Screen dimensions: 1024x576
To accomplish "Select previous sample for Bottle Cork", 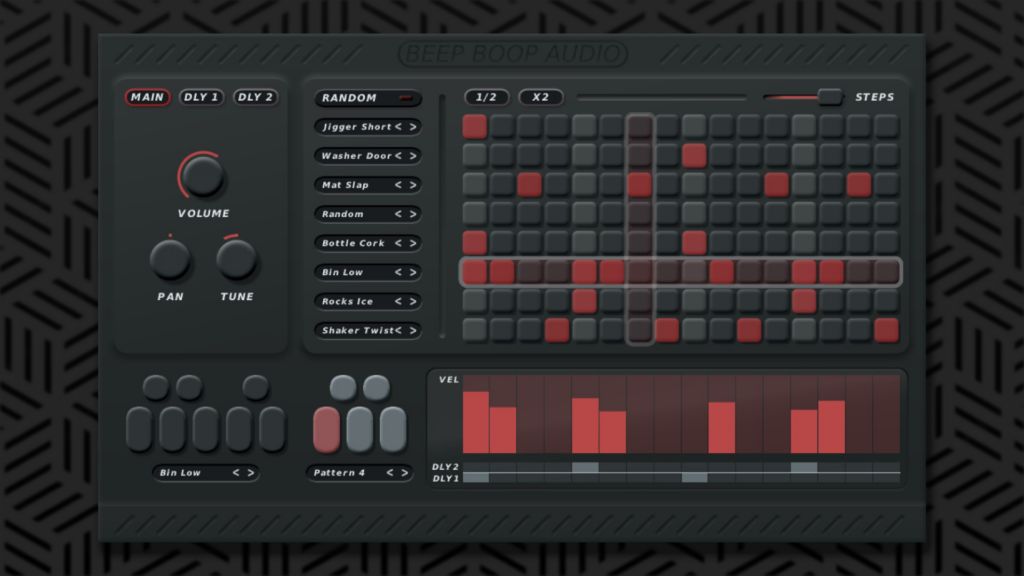I will [x=398, y=243].
